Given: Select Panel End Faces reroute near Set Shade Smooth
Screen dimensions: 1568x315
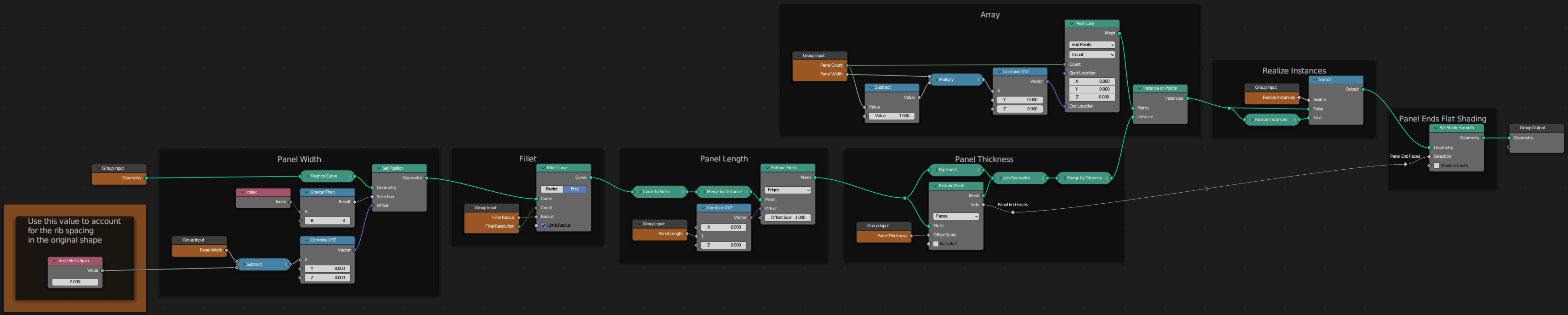Looking at the screenshot, I should (x=1405, y=164).
